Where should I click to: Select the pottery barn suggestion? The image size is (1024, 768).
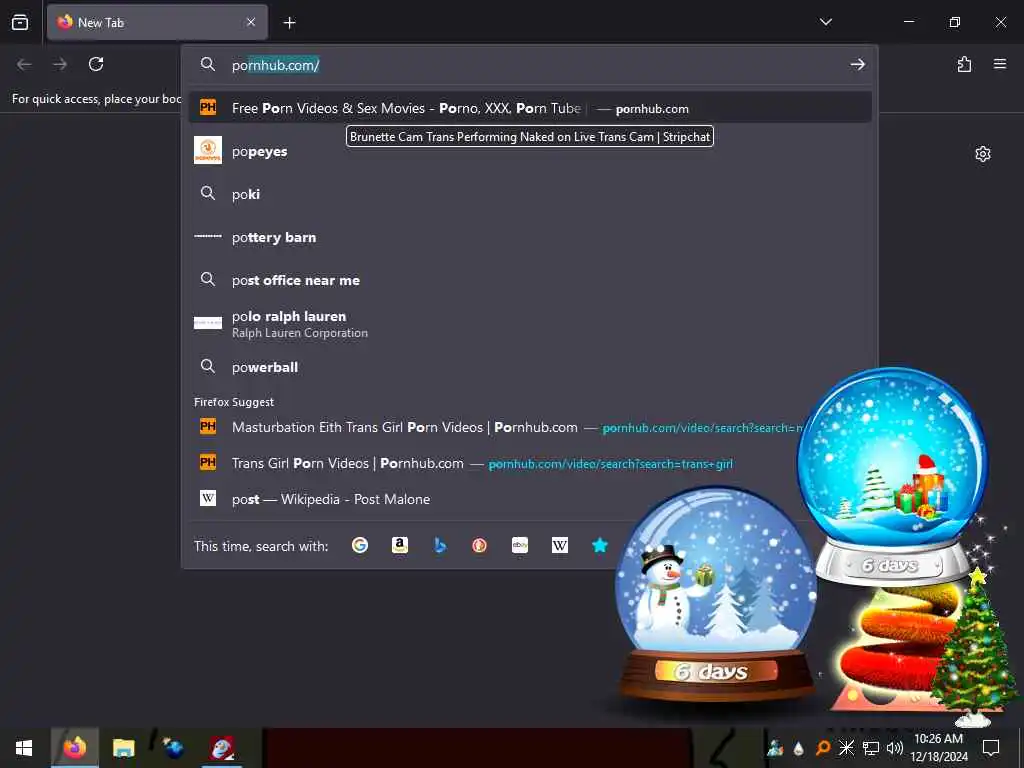[530, 237]
